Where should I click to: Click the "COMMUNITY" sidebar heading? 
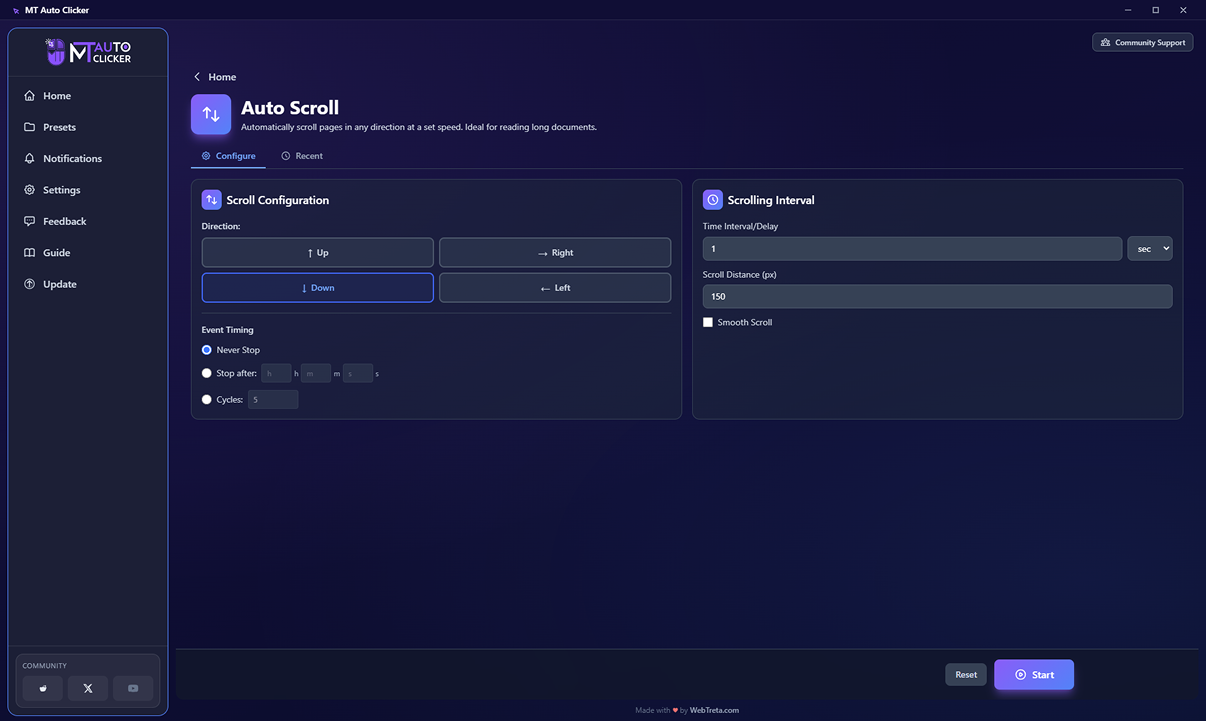pos(45,666)
